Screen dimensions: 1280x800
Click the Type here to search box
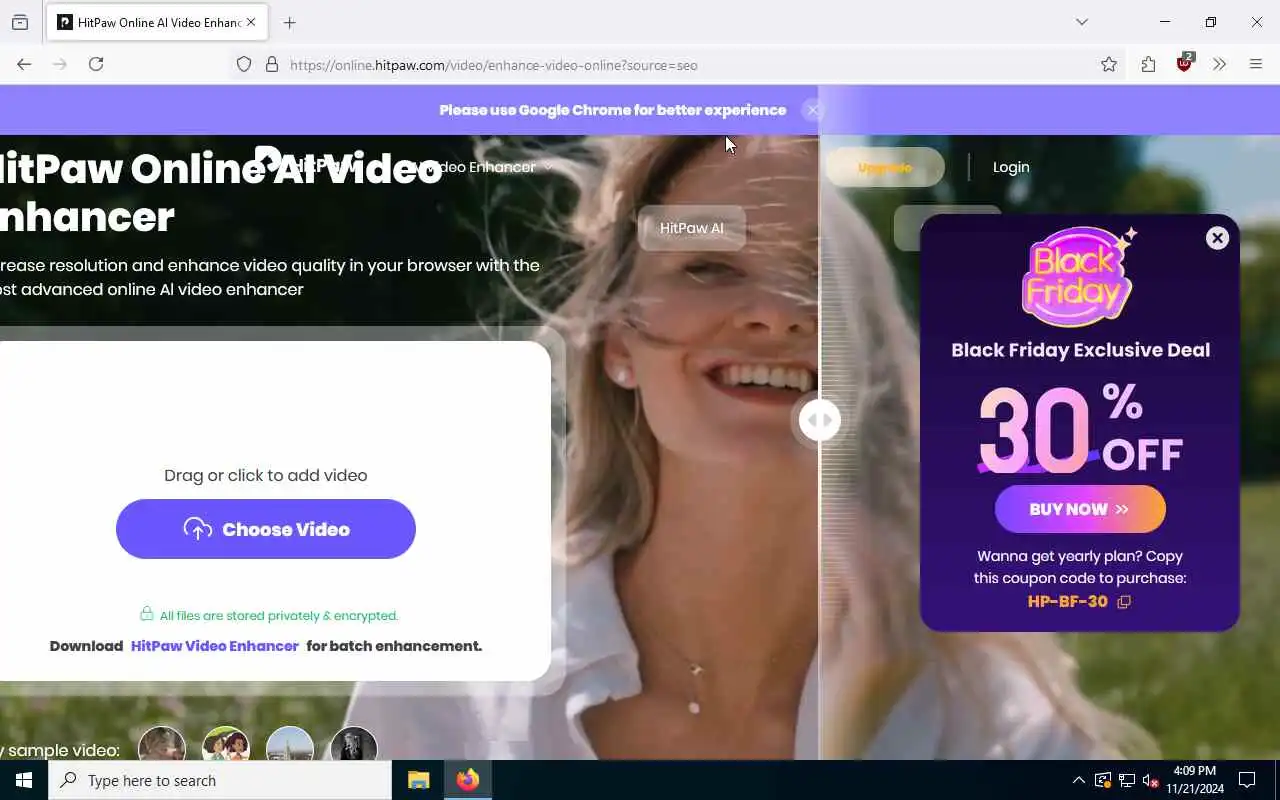tap(220, 780)
